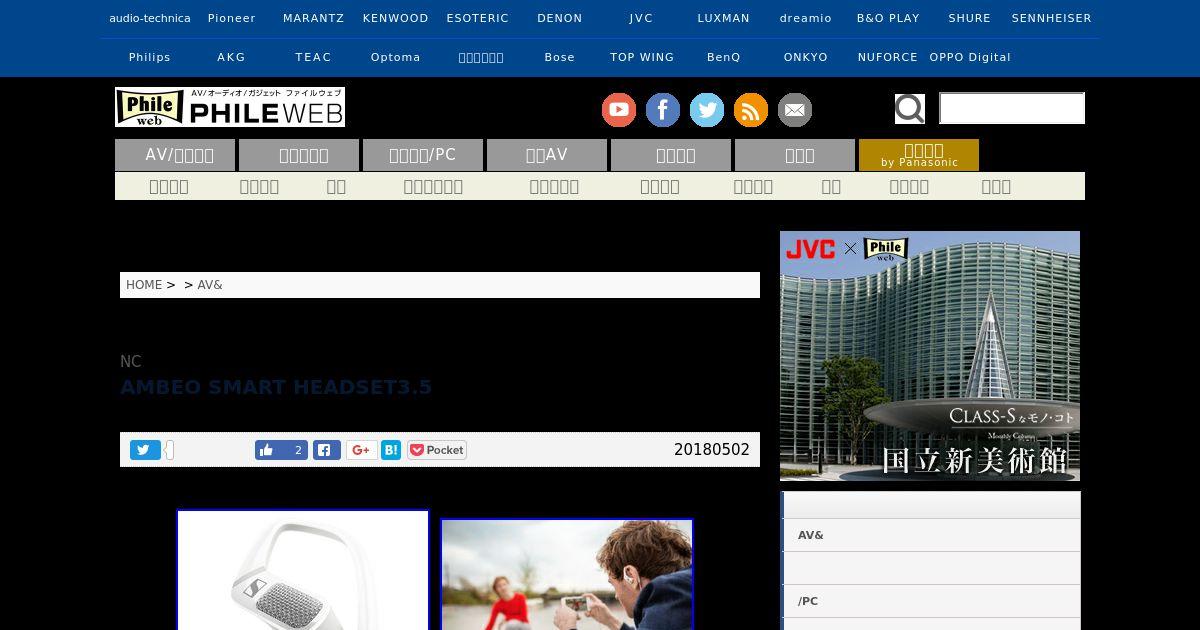Open the 'by Panasonic' gold tab
The height and width of the screenshot is (630, 1200).
point(919,155)
